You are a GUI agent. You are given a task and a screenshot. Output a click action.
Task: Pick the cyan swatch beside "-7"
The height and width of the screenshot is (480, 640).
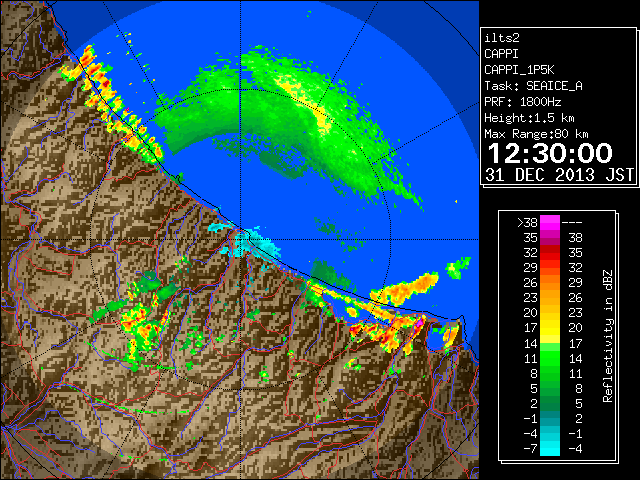[550, 448]
